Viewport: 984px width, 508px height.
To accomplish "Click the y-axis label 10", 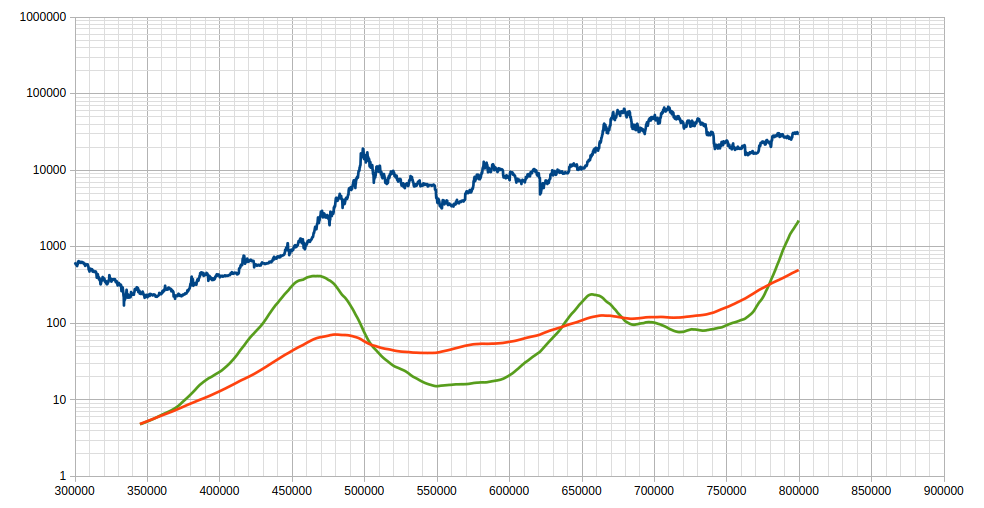I will click(x=59, y=400).
